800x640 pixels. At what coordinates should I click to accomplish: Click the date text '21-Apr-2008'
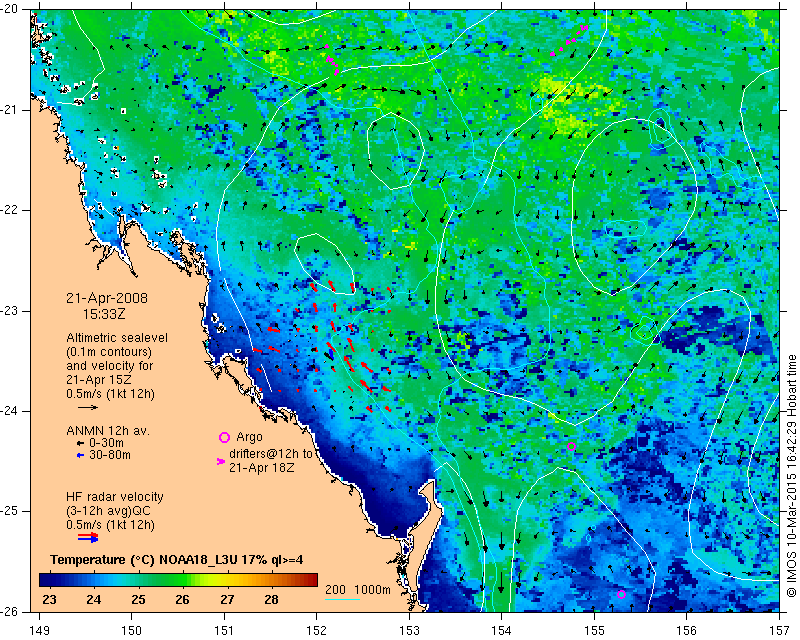click(x=107, y=298)
